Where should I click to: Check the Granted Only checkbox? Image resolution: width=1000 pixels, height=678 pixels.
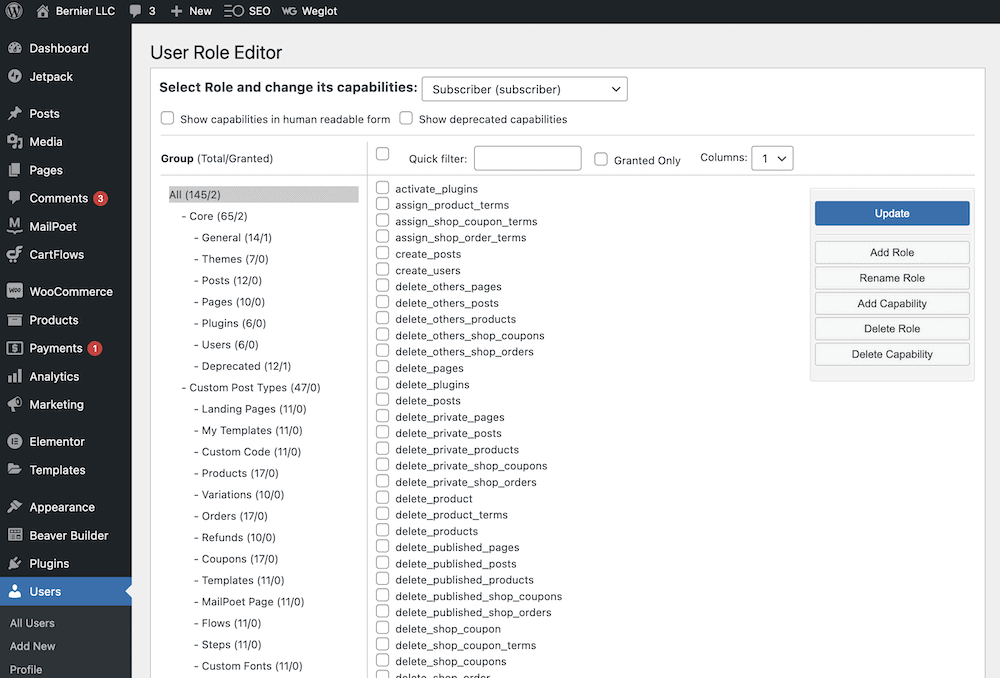point(601,159)
